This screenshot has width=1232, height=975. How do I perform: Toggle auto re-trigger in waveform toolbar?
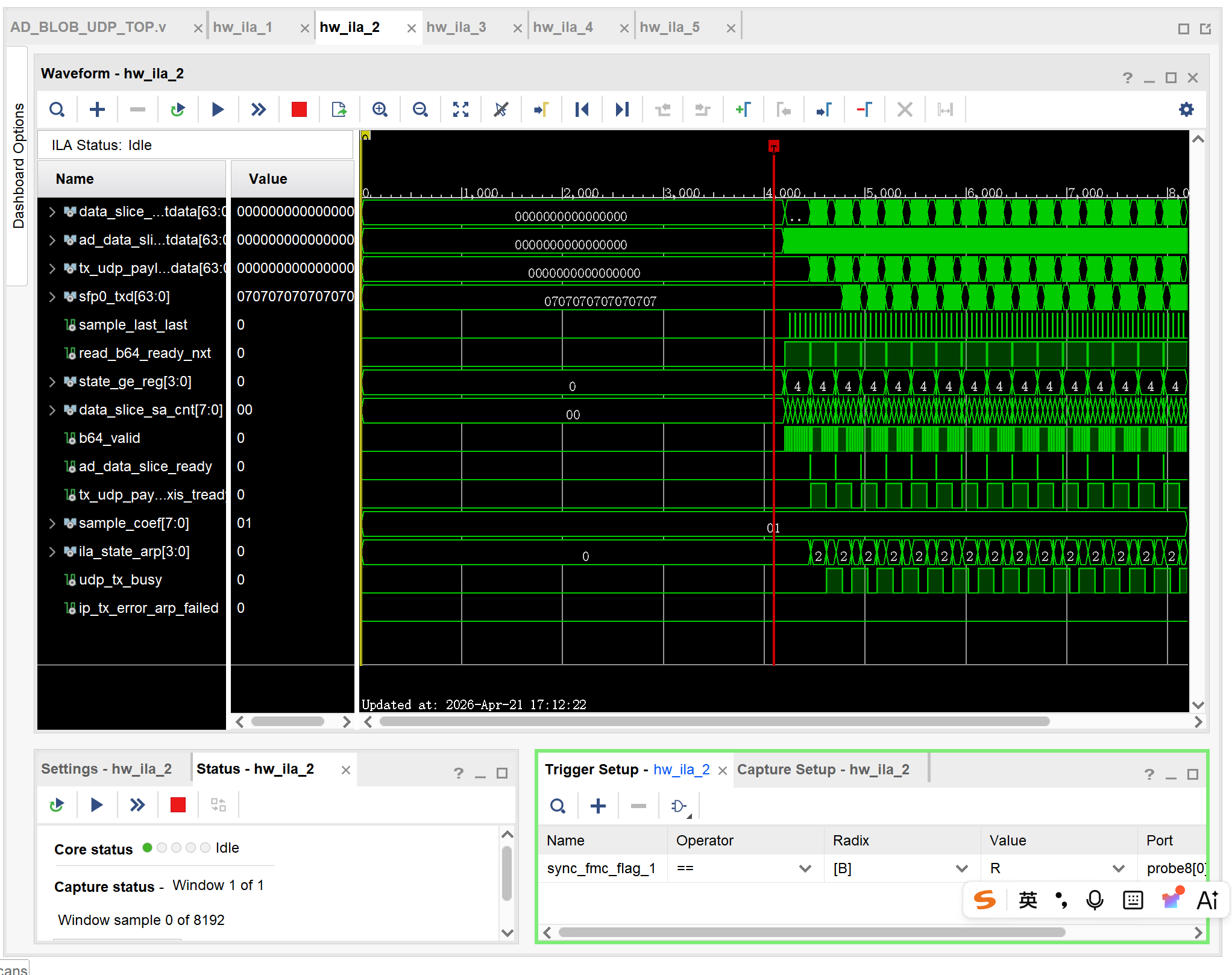[177, 110]
